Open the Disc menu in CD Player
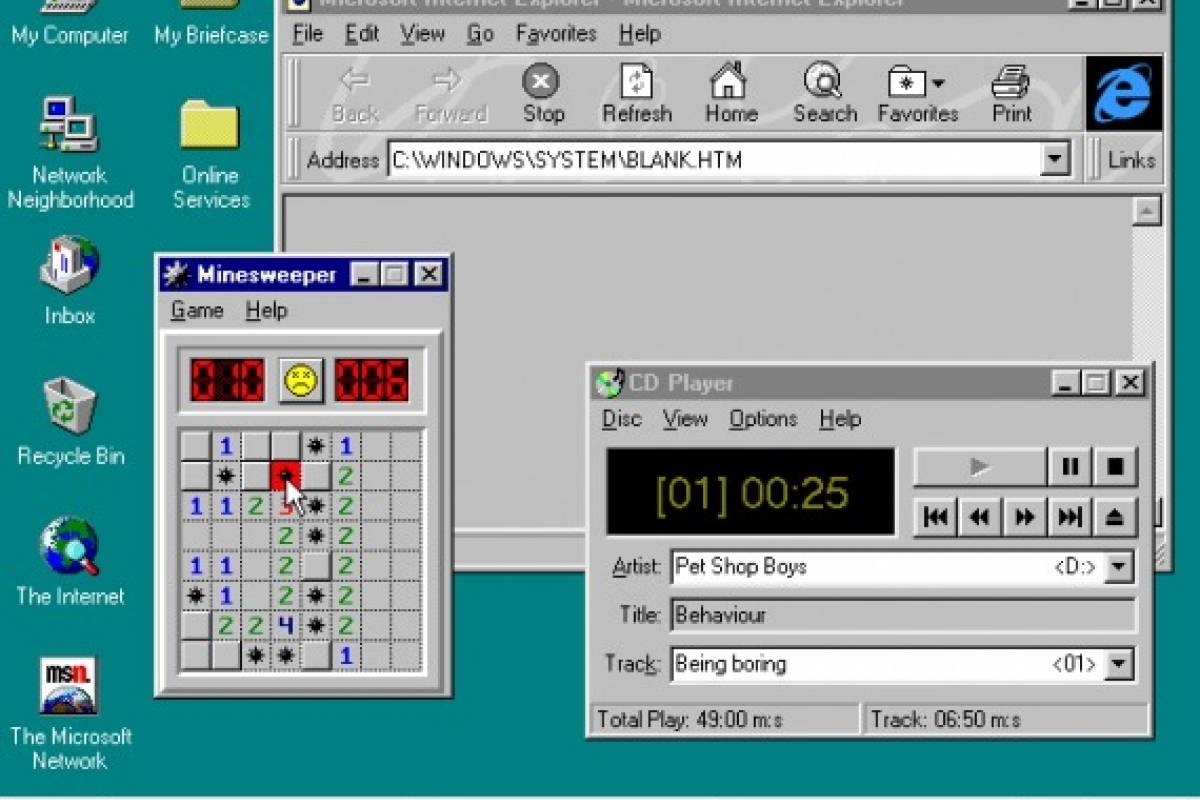 point(621,419)
